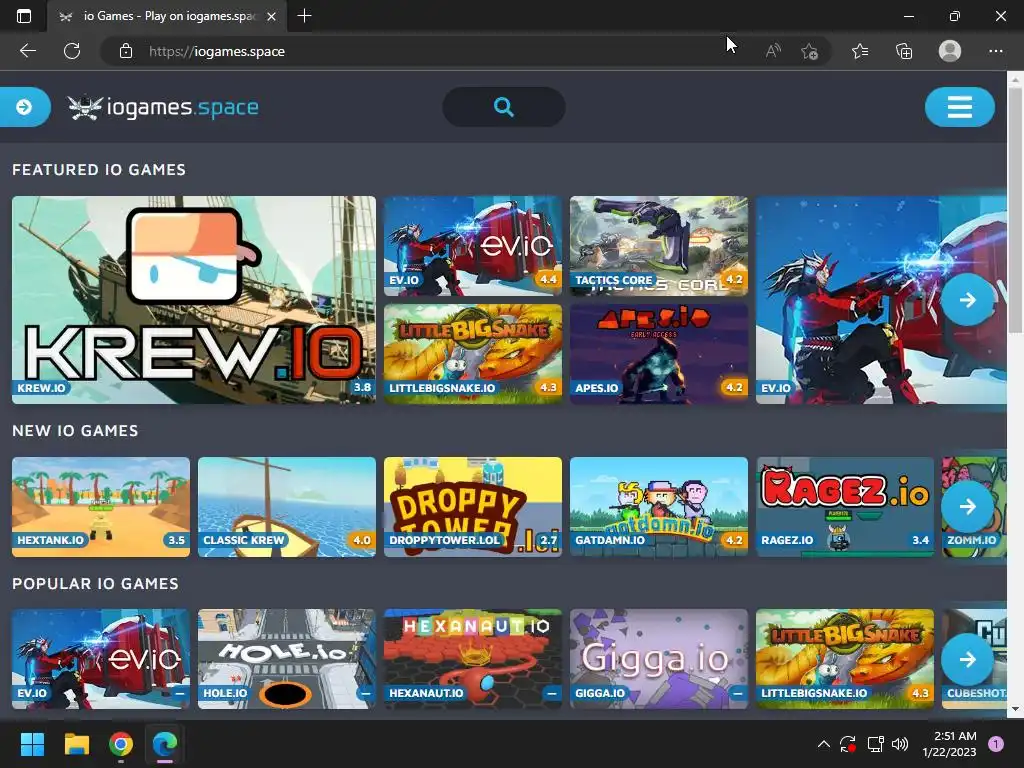The image size is (1024, 768).
Task: Open Classic Krew game card
Action: click(x=287, y=507)
